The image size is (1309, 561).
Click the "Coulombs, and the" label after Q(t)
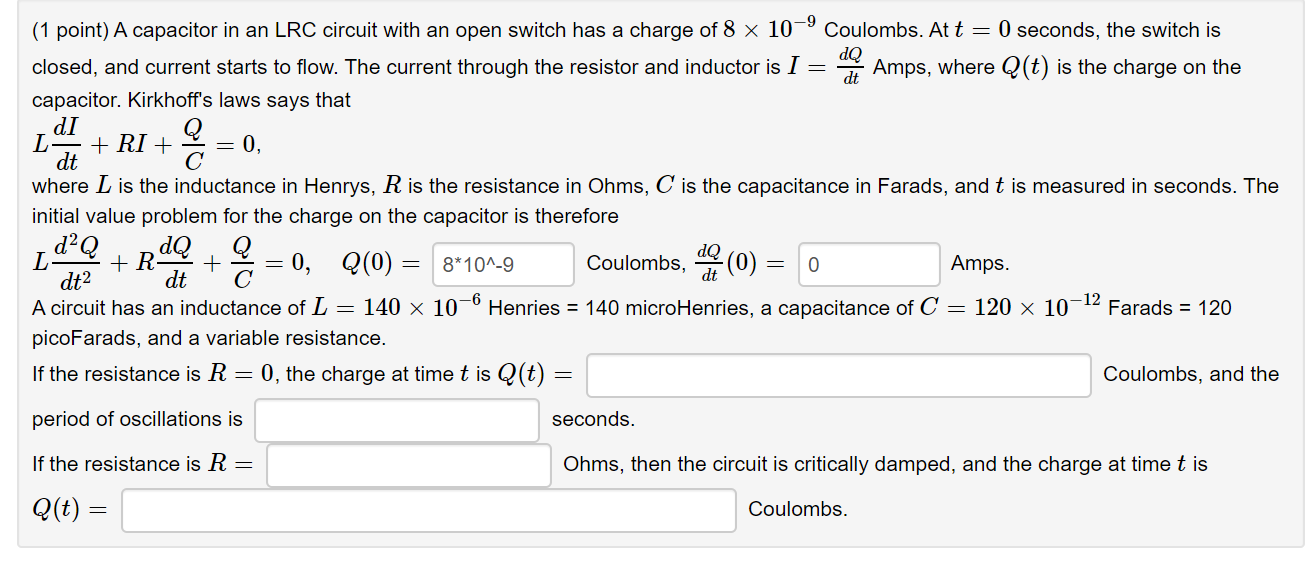[x=1191, y=375]
